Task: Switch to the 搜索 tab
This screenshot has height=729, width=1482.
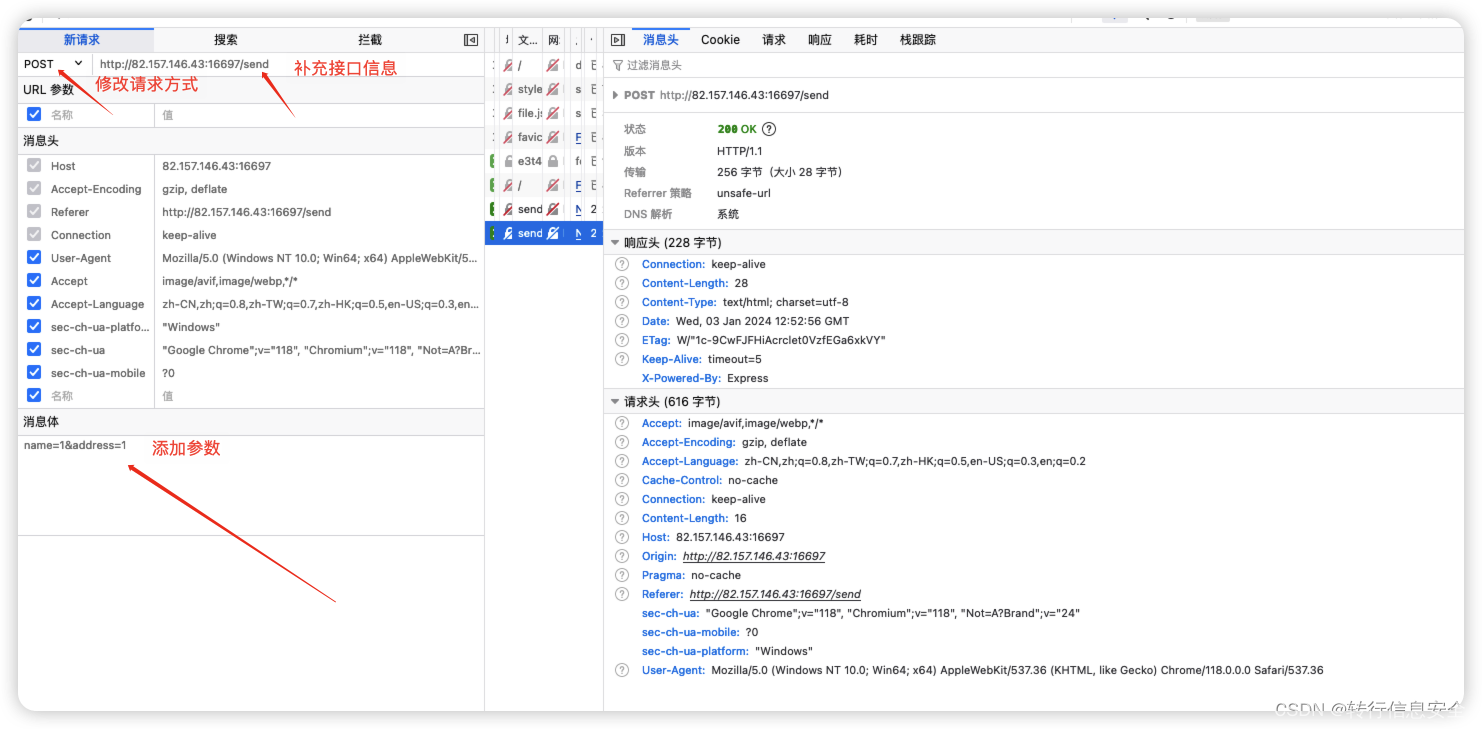Action: pos(226,40)
